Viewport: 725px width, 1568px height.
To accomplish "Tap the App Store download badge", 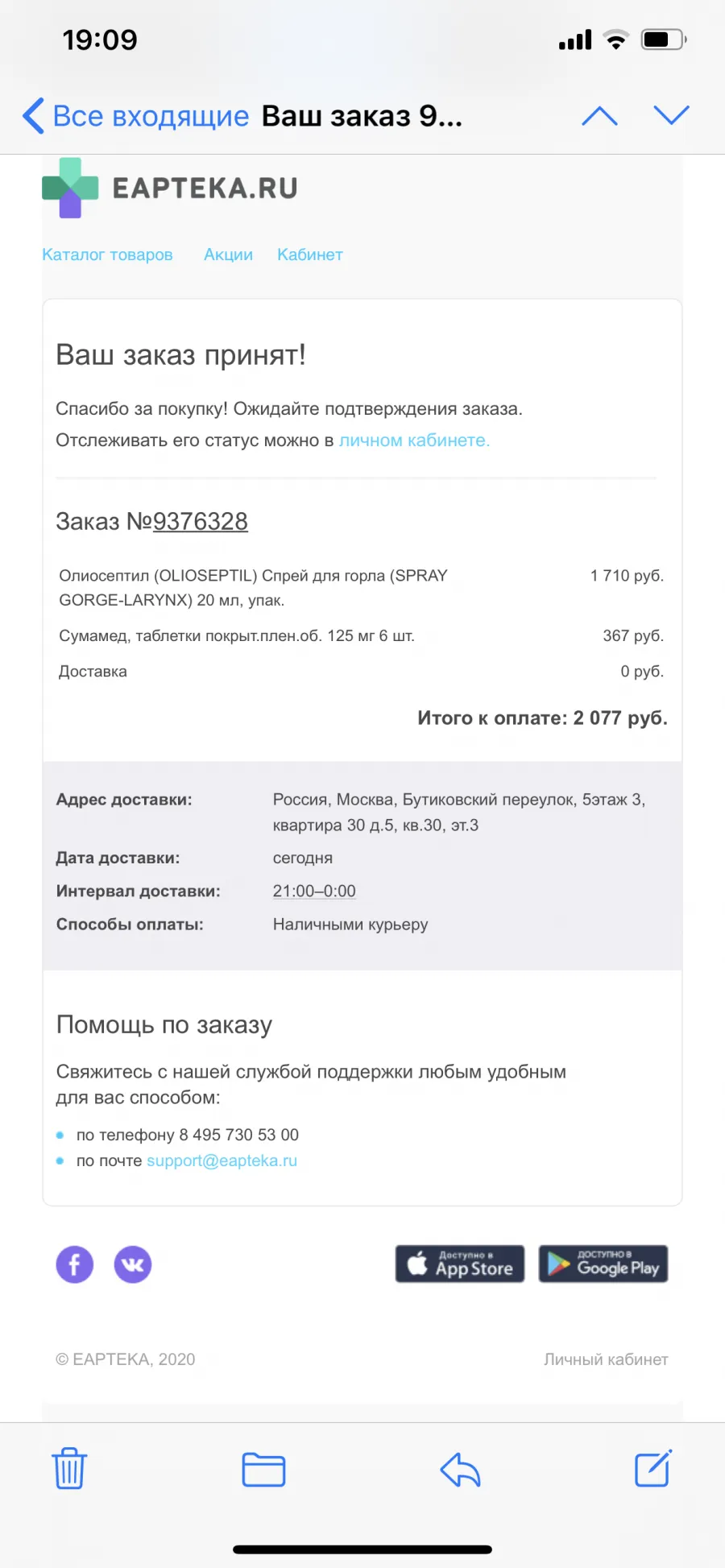I will [460, 1264].
